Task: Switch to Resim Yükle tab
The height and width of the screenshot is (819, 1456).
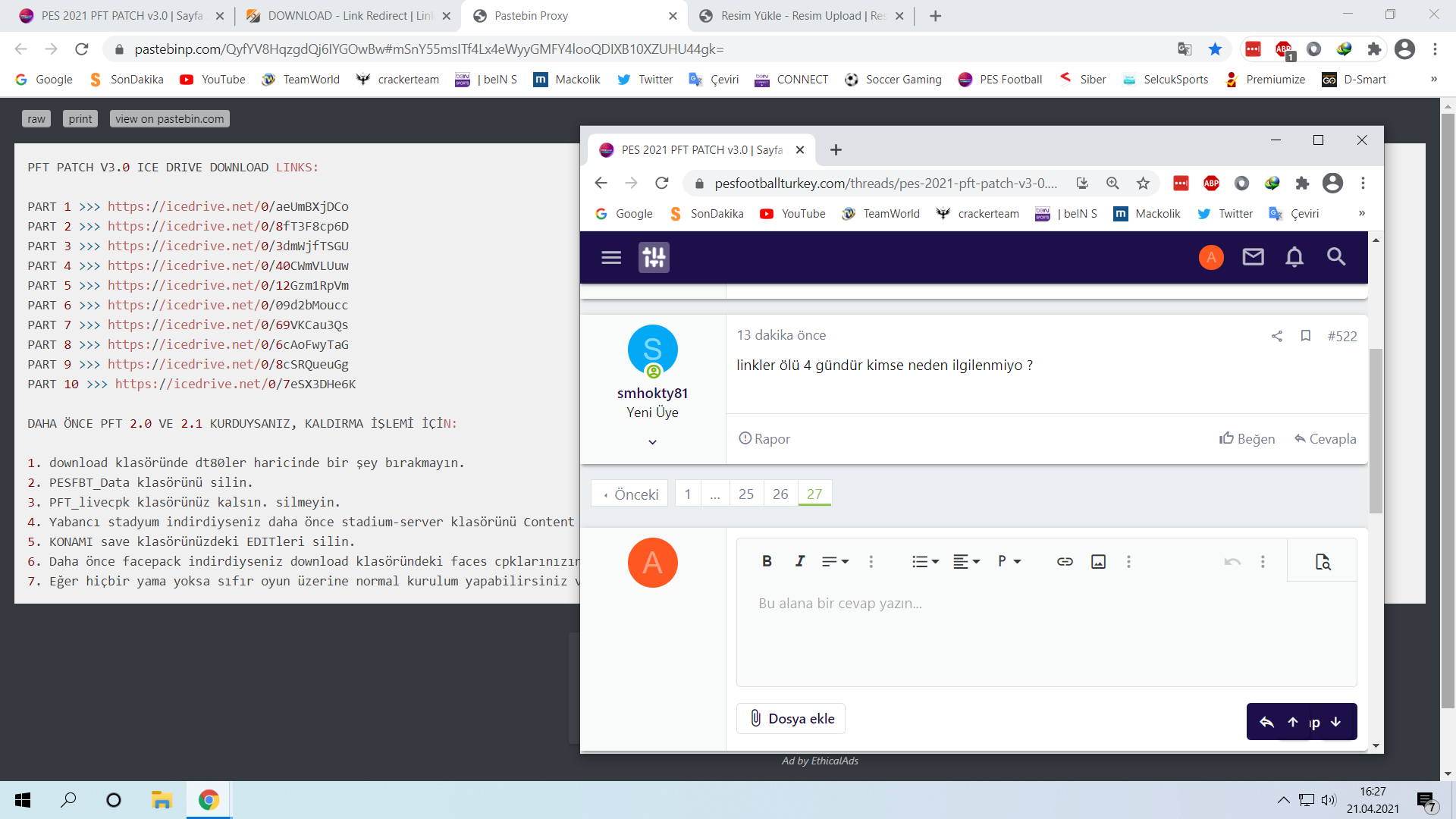Action: click(x=802, y=16)
